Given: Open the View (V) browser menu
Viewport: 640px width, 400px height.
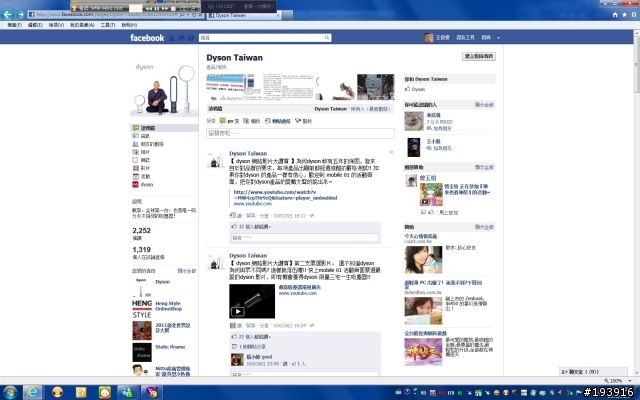Looking at the screenshot, I should pyautogui.click(x=56, y=25).
